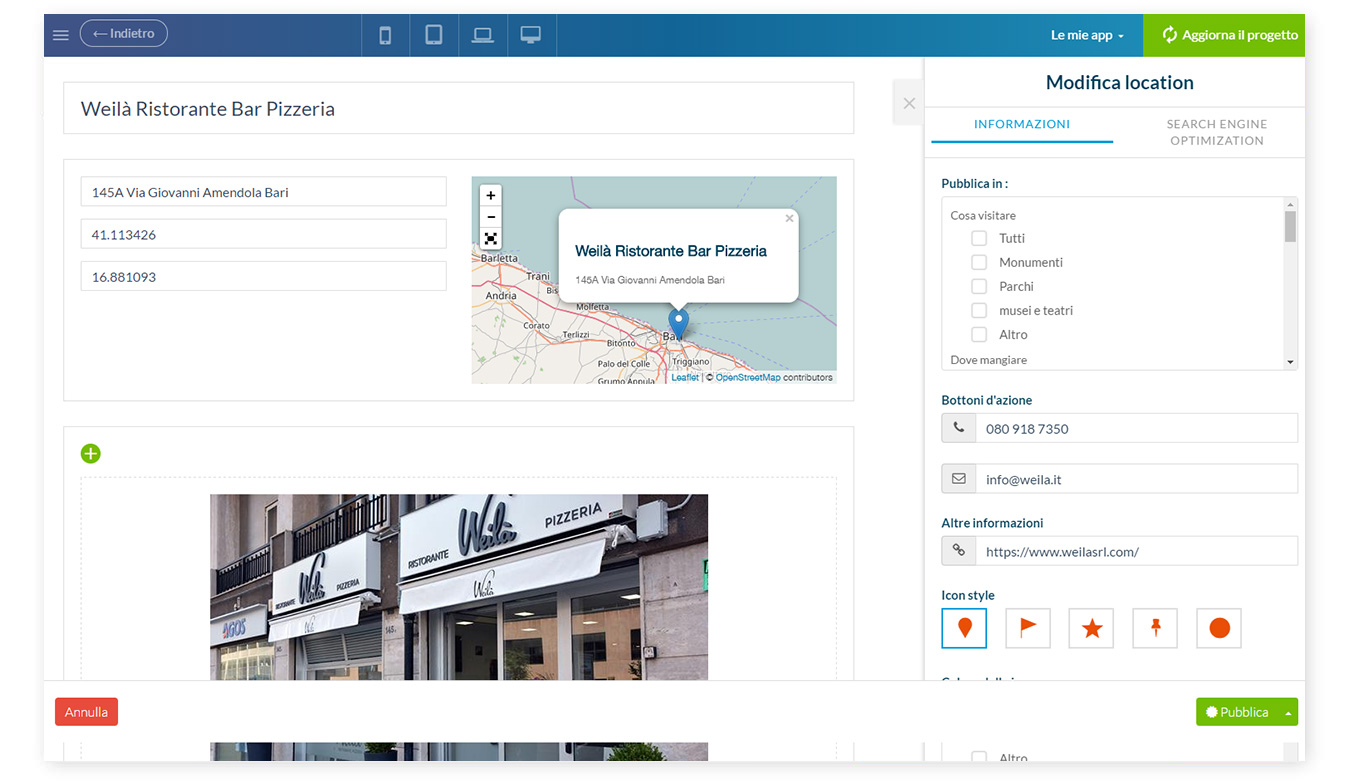This screenshot has width=1350, height=781.
Task: Open the Leaflet link
Action: click(685, 377)
